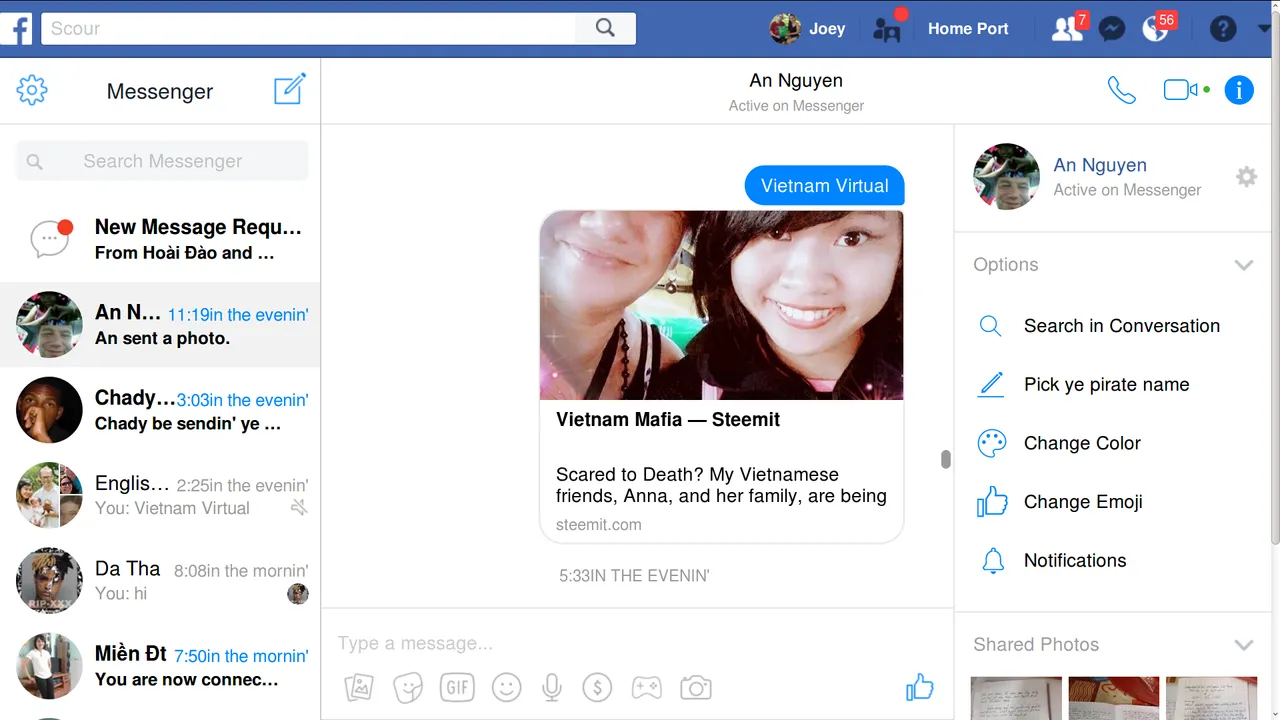Select the An Nguyen conversation row
The height and width of the screenshot is (720, 1280).
(x=160, y=325)
